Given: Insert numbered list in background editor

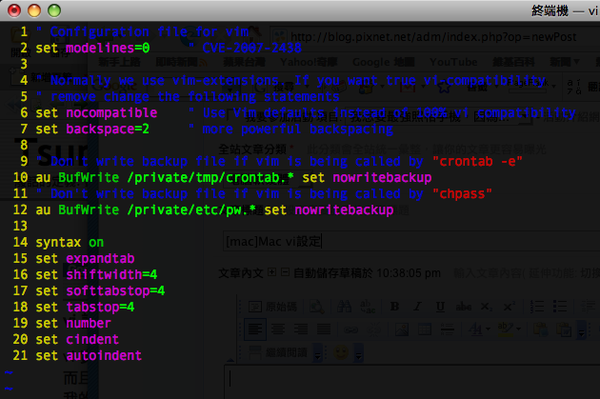Looking at the screenshot, I should pyautogui.click(x=537, y=306).
